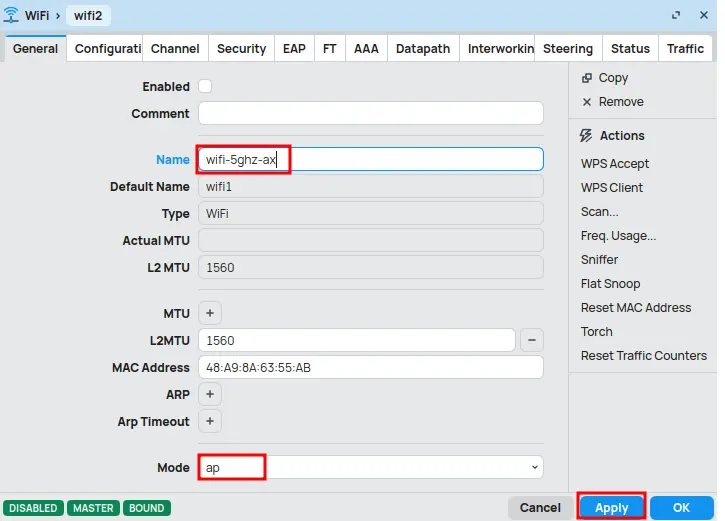Screen dimensions: 725x521
Task: Expand MTU field with plus icon
Action: tap(210, 314)
